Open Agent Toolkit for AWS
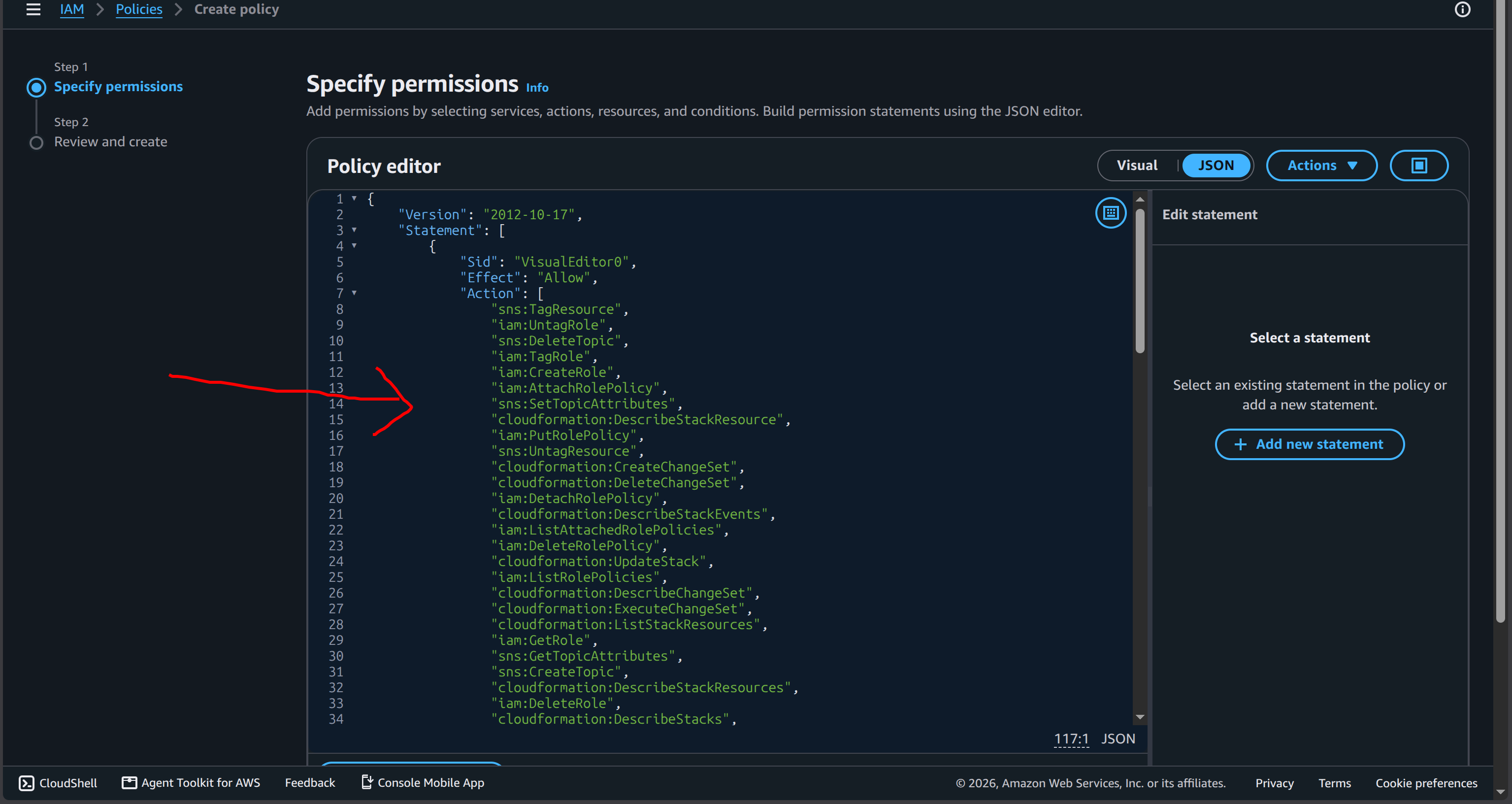Viewport: 1512px width, 804px height. tap(191, 783)
